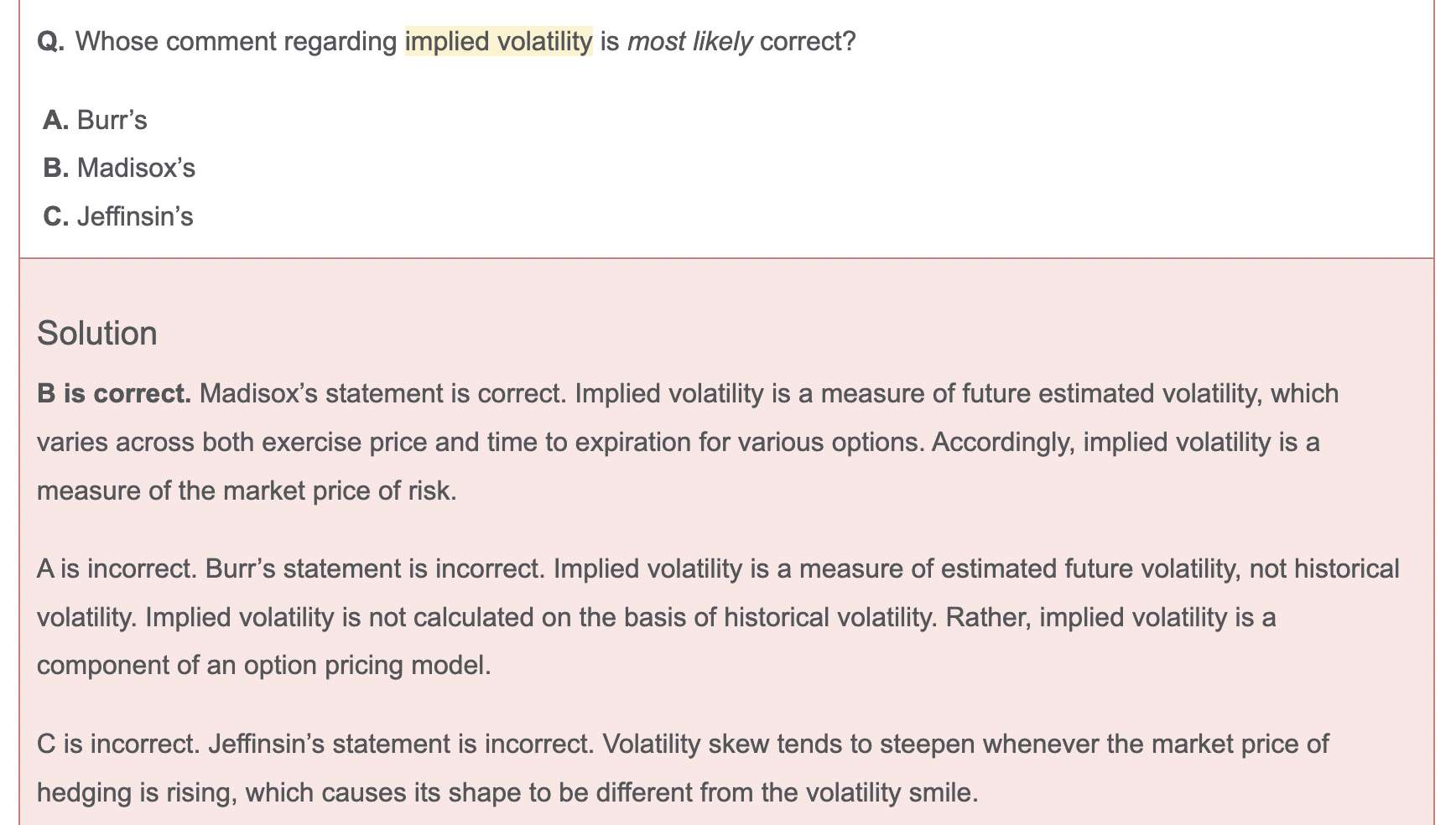The width and height of the screenshot is (1456, 825).
Task: Click the bold letter C. label
Action: pyautogui.click(x=56, y=216)
